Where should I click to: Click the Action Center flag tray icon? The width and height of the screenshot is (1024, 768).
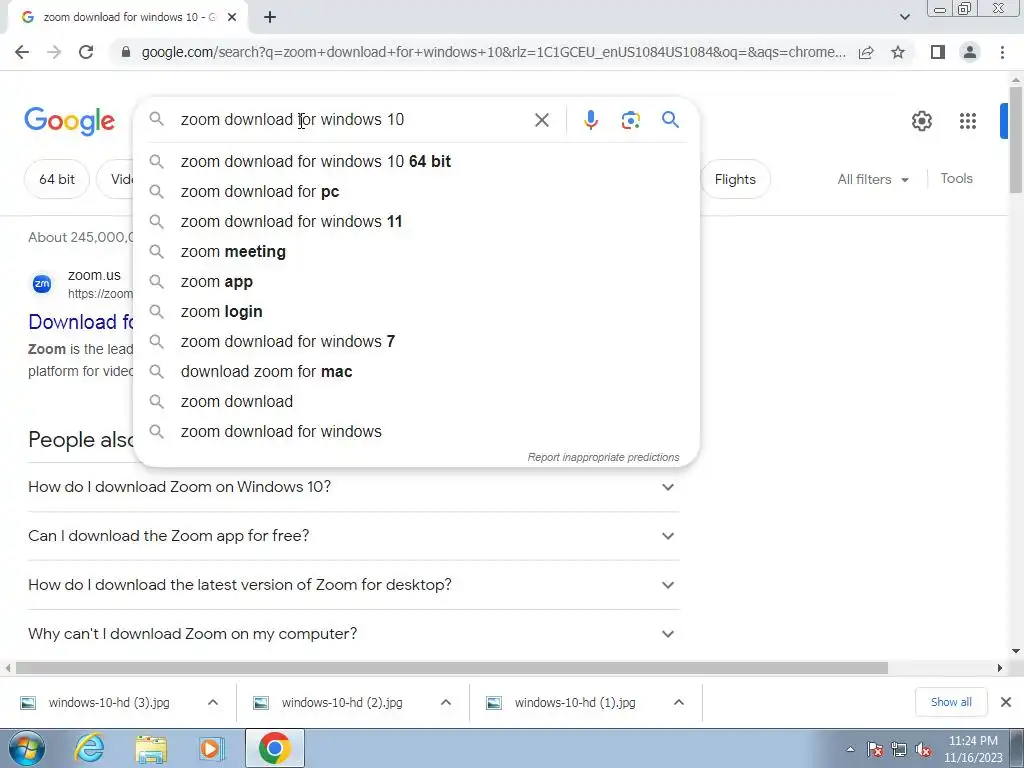(x=875, y=750)
